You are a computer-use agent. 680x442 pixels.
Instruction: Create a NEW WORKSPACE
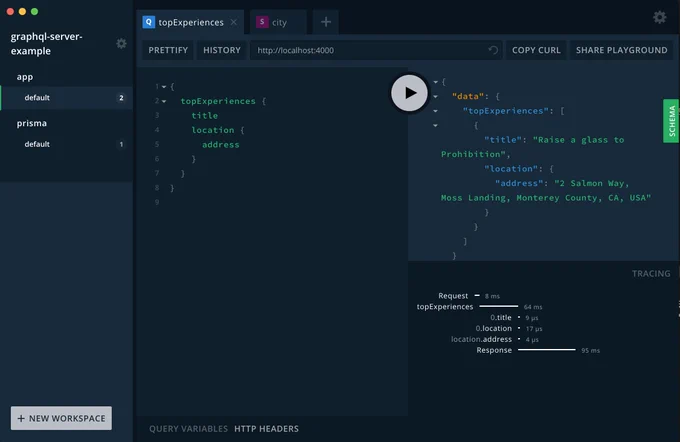(x=61, y=418)
